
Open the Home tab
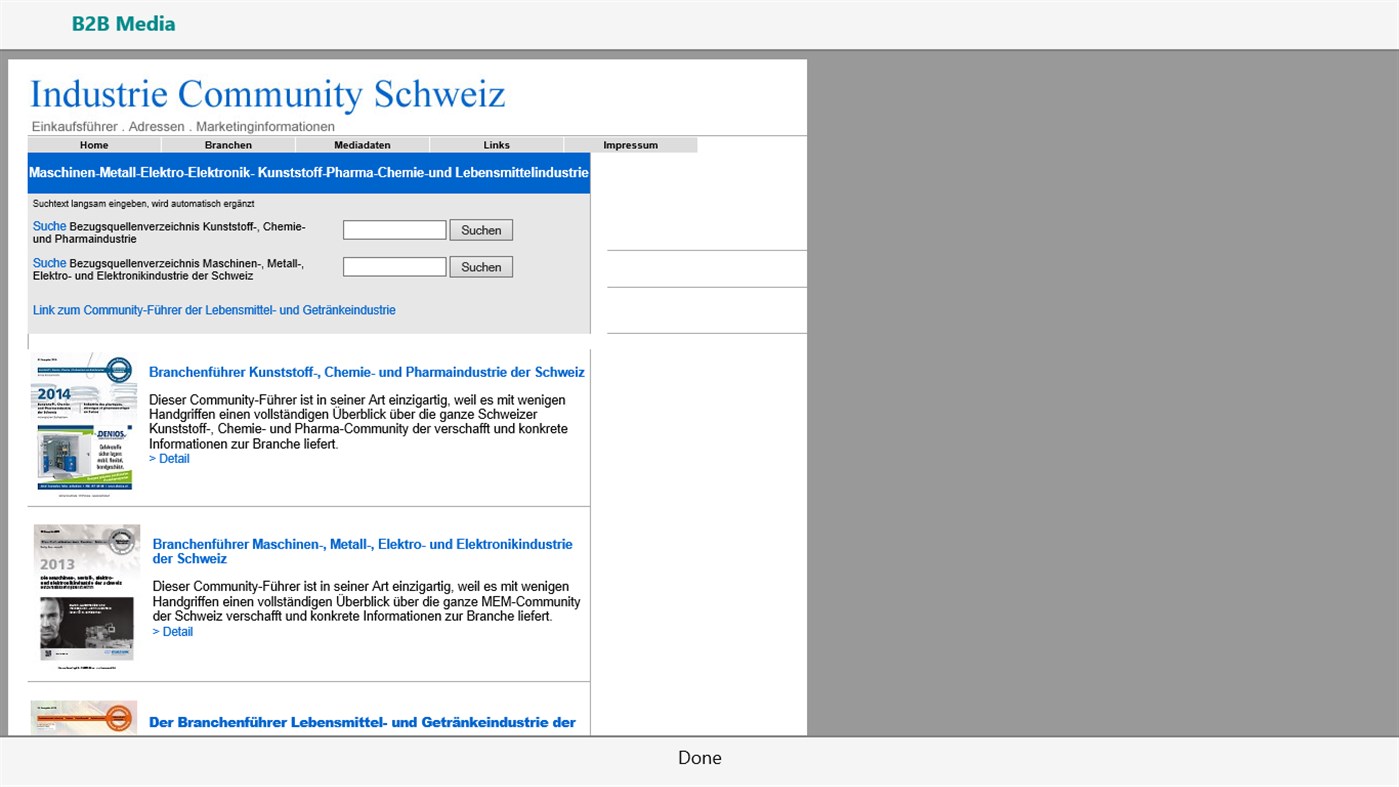(x=93, y=144)
